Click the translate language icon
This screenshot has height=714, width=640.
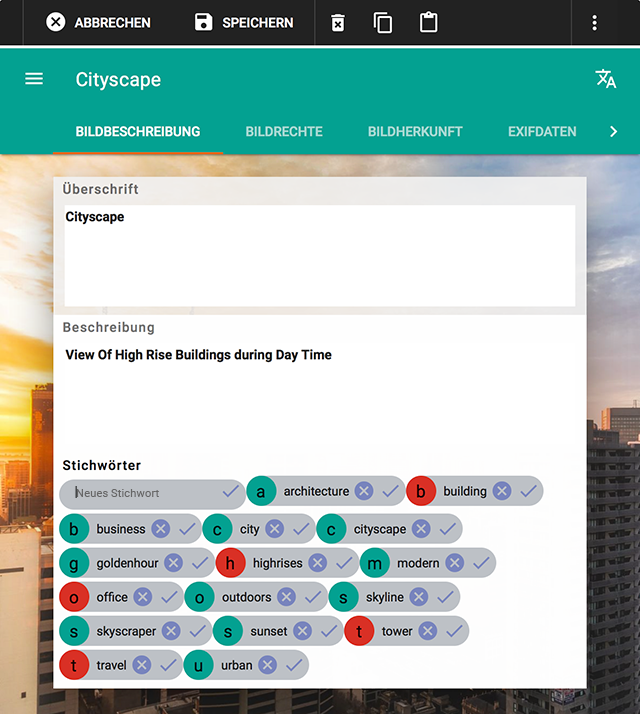[x=606, y=79]
